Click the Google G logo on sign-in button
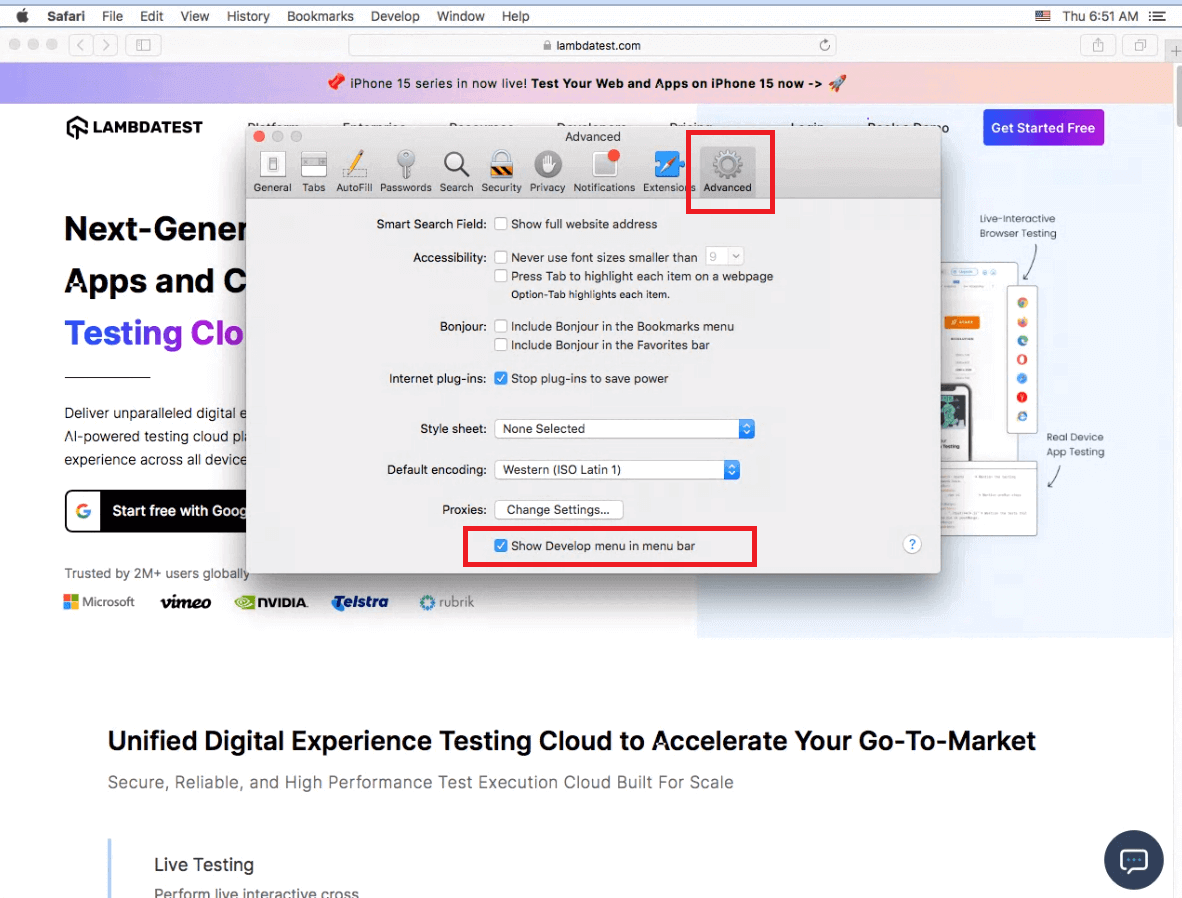 (84, 511)
